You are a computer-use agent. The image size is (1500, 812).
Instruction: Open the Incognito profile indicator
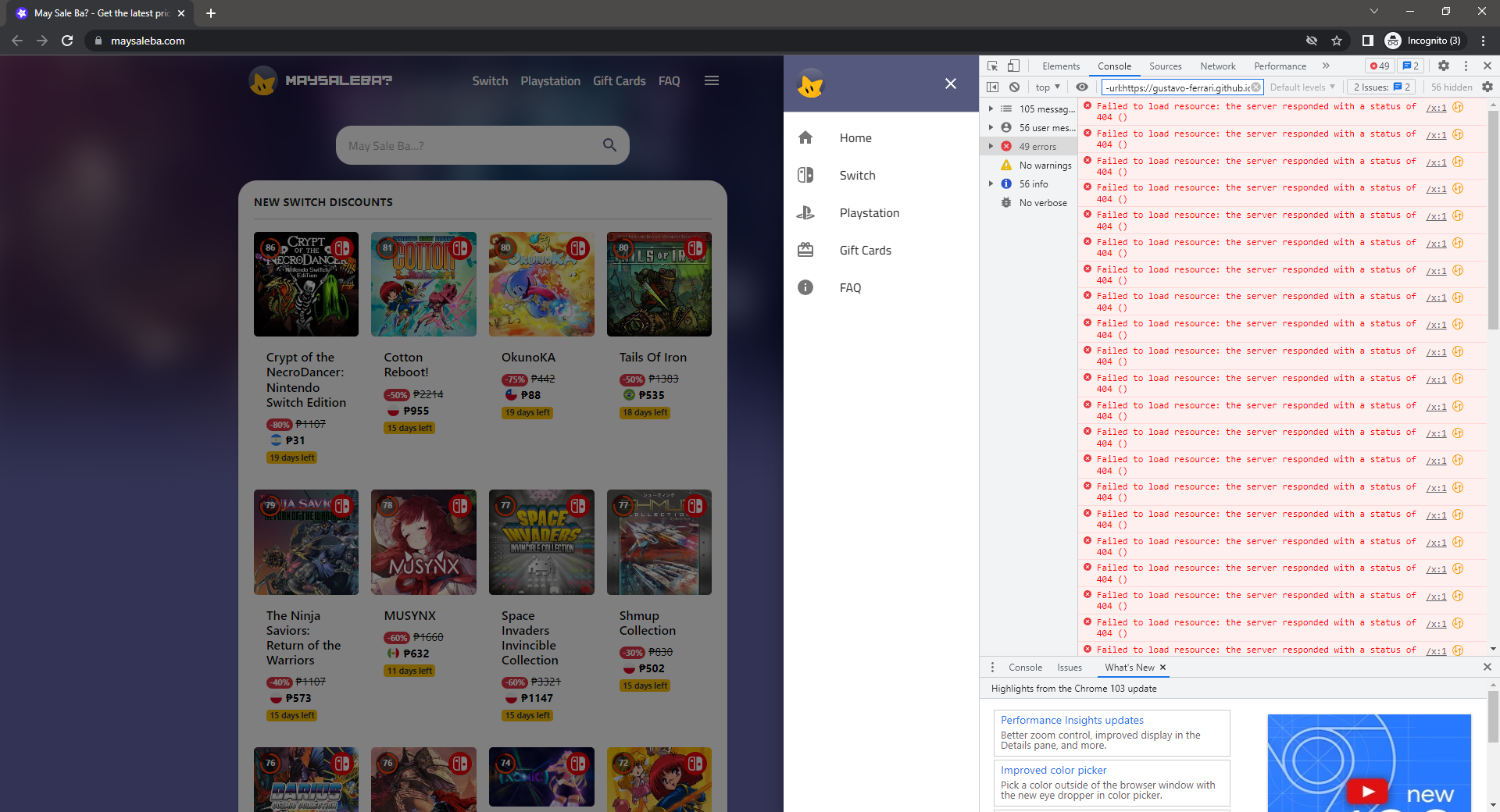(1423, 41)
